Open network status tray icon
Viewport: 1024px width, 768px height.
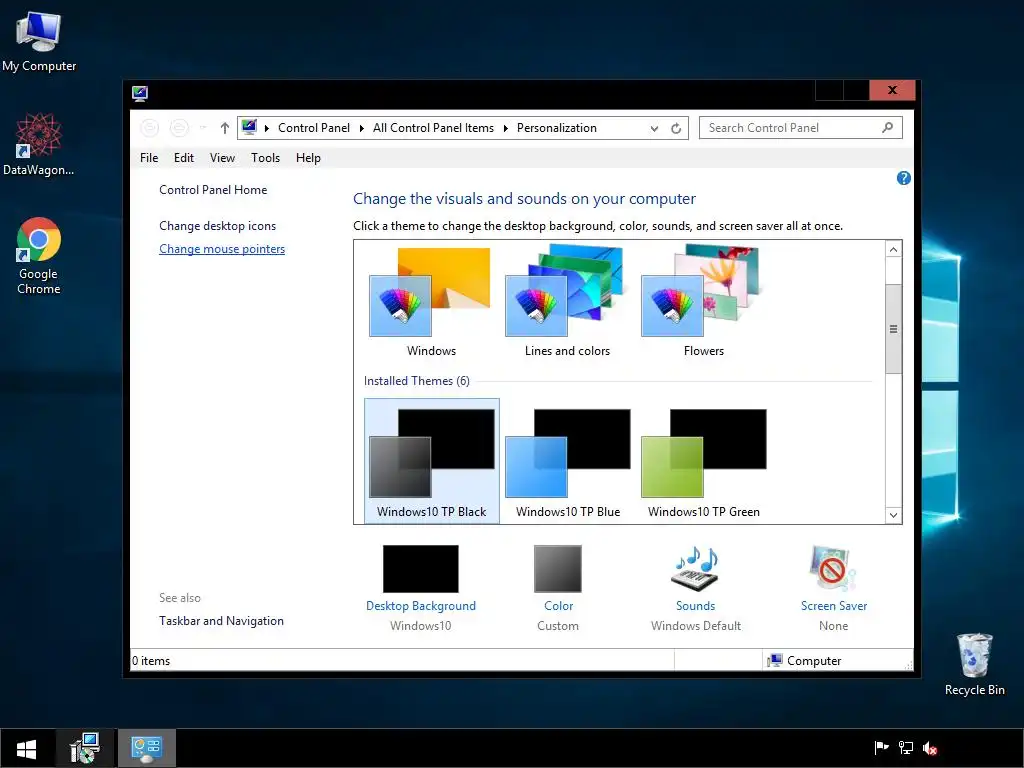906,748
